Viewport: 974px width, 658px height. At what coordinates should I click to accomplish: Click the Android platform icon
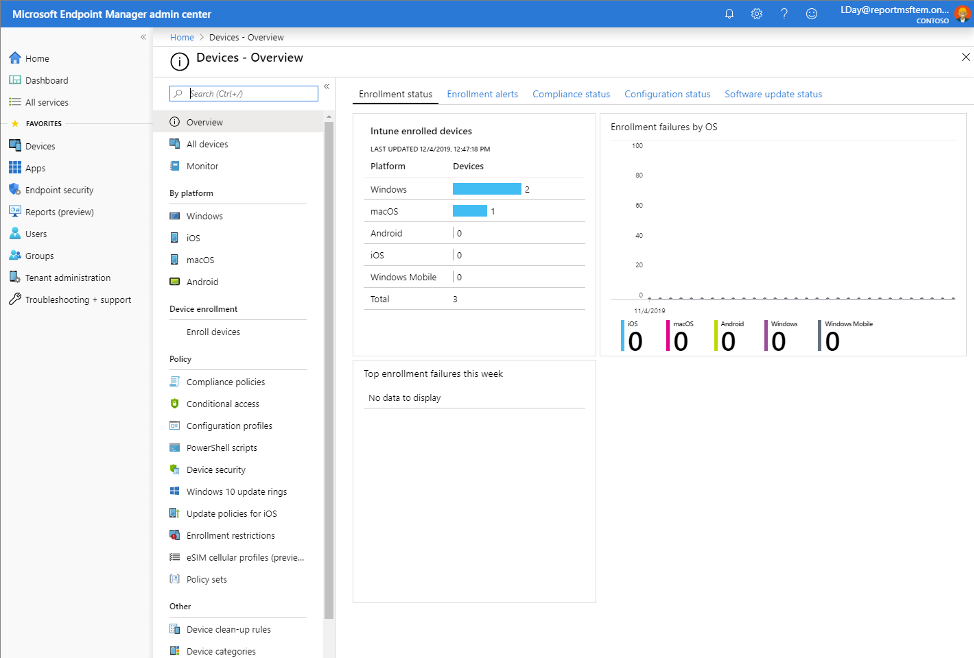pyautogui.click(x=175, y=281)
